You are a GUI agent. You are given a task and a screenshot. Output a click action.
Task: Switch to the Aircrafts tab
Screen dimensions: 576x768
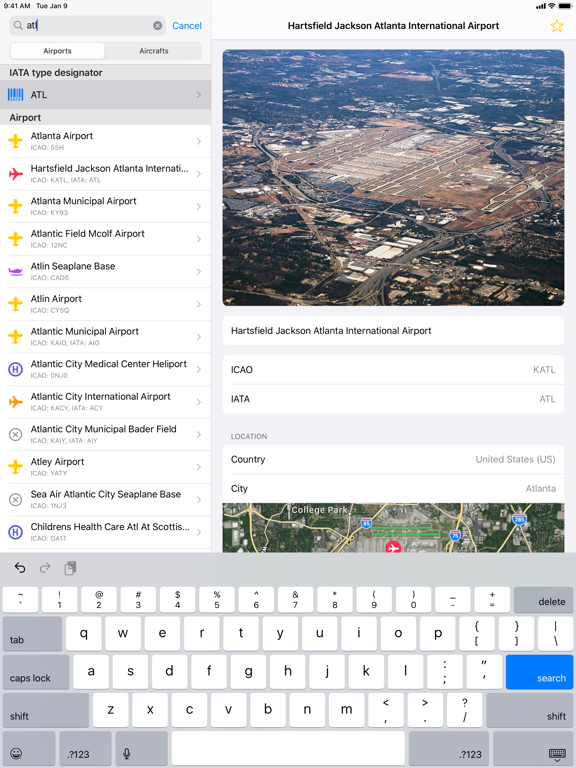tap(153, 51)
